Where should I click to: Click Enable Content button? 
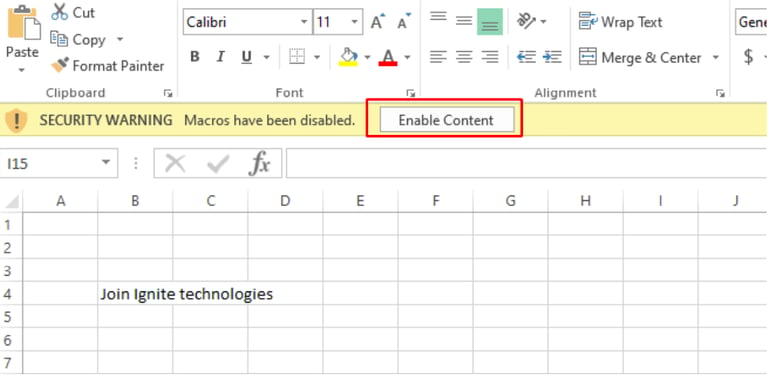pos(446,120)
